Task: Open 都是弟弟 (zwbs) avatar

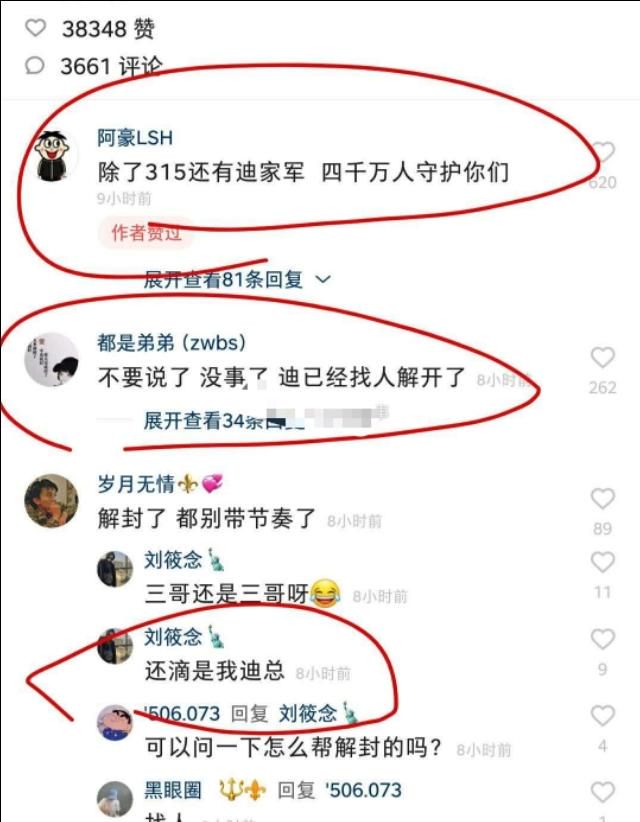Action: tap(51, 359)
